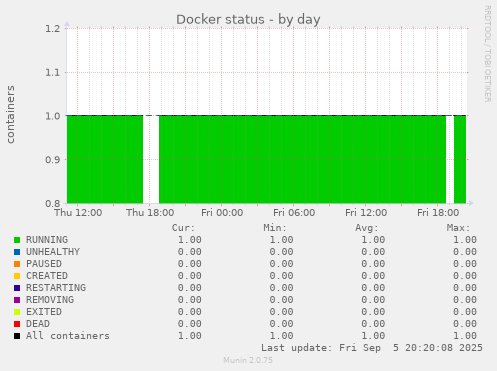497x371 pixels.
Task: Click the 1.0 y-axis label
Action: point(53,116)
